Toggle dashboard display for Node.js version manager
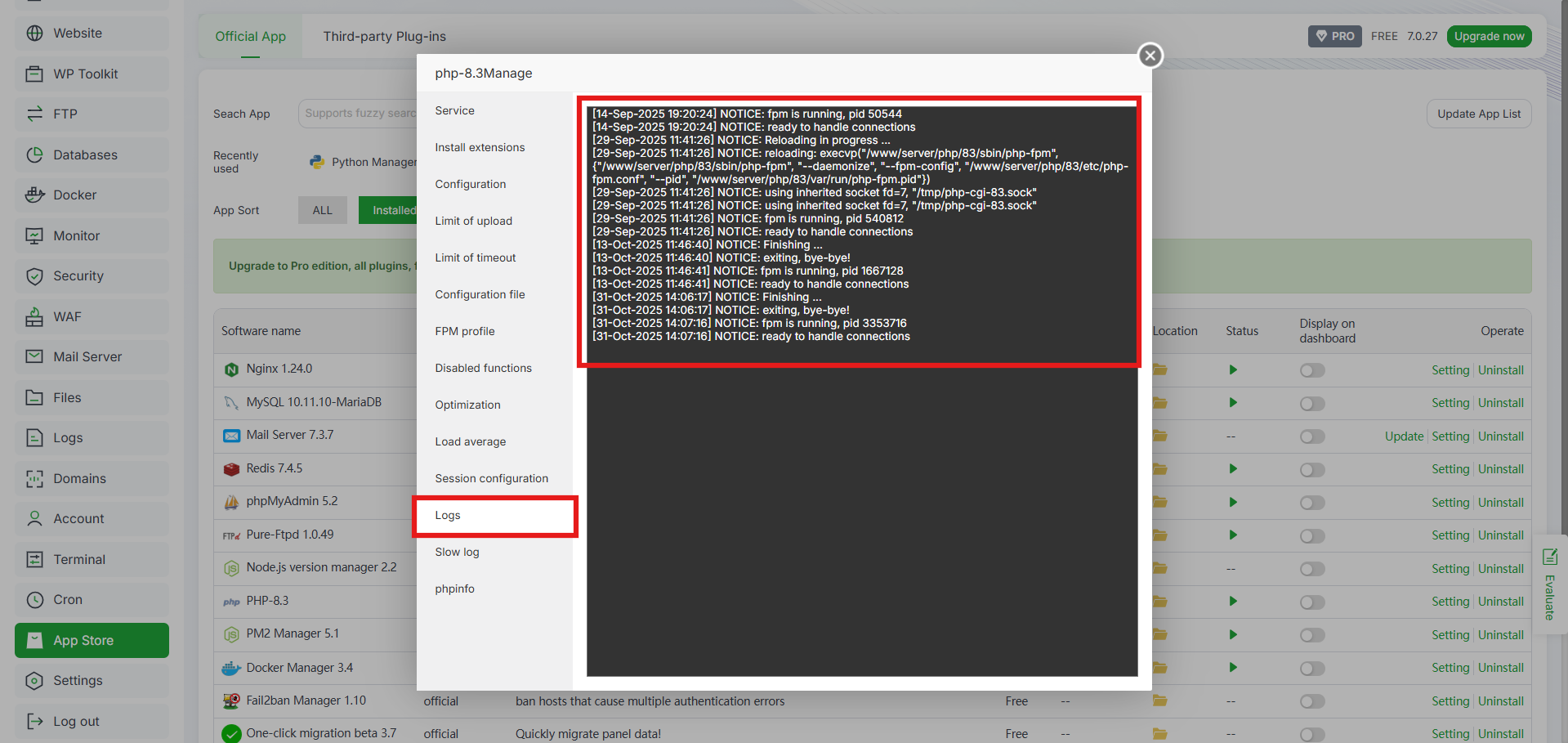Screen dimensions: 1568x743 1312,569
